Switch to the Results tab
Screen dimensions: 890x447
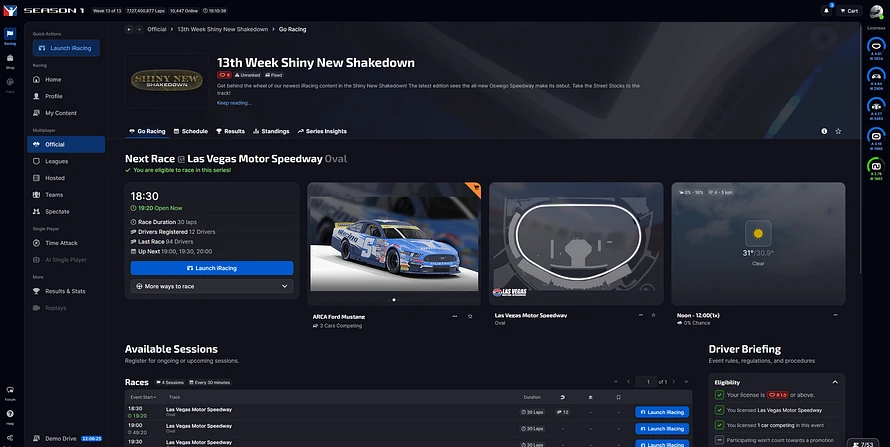tap(230, 131)
